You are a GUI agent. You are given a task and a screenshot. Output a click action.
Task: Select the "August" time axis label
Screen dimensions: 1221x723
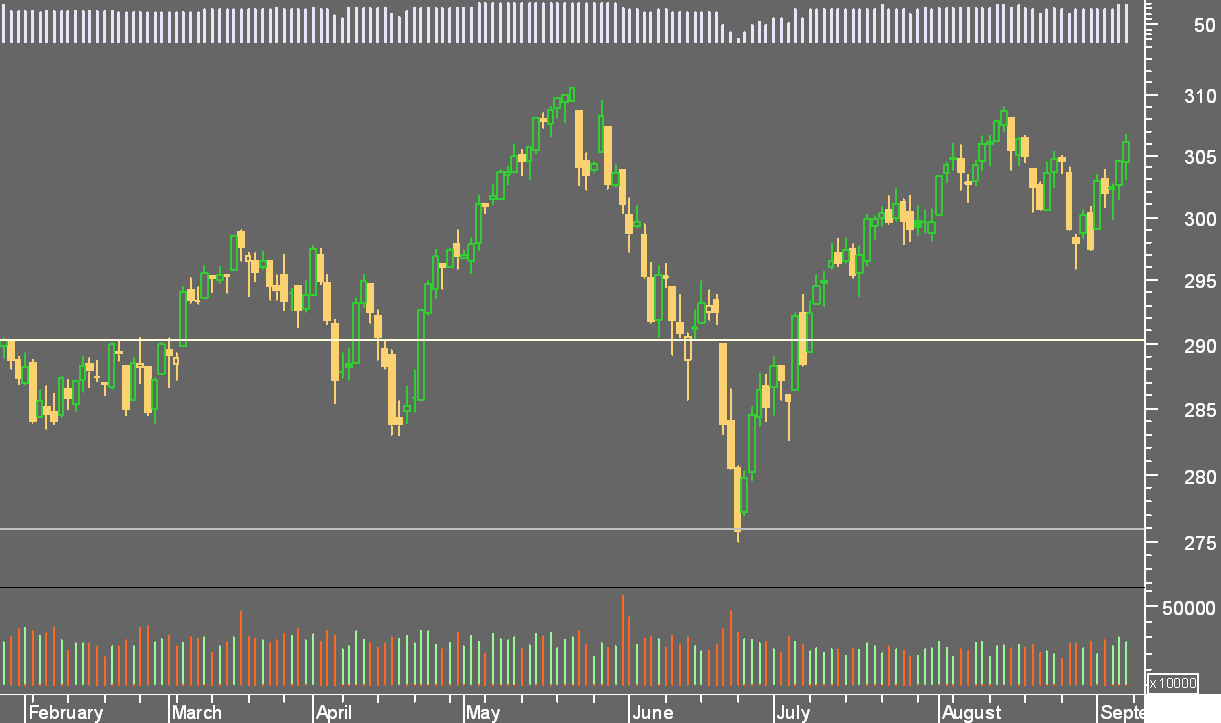(971, 713)
